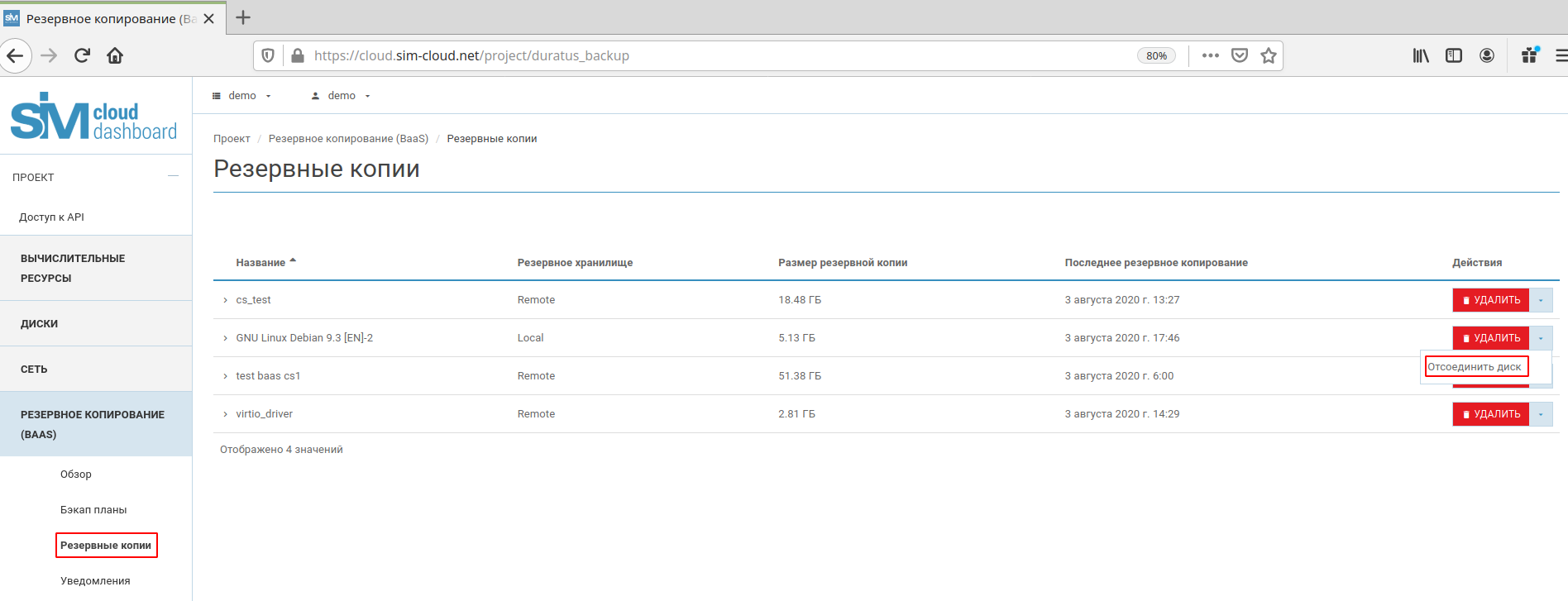1568x601 pixels.
Task: Open Firefox account profile icon
Action: point(1486,55)
